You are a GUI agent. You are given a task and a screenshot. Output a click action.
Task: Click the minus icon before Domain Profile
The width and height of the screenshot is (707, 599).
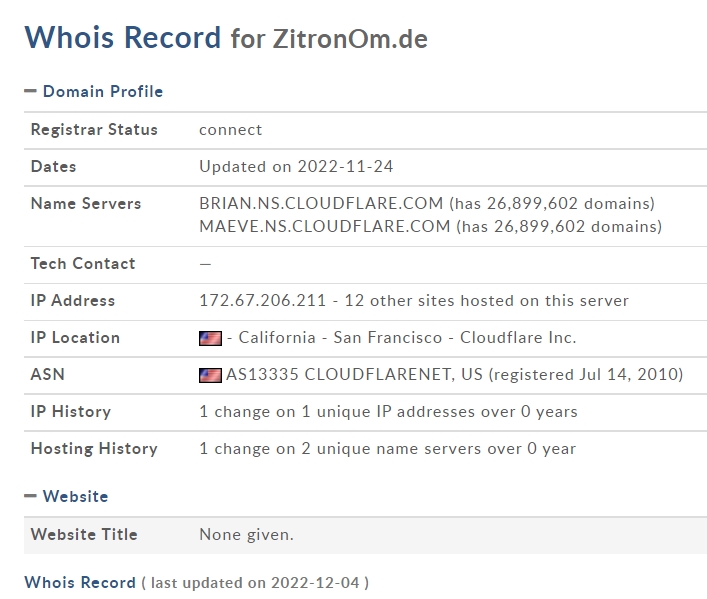(x=30, y=91)
